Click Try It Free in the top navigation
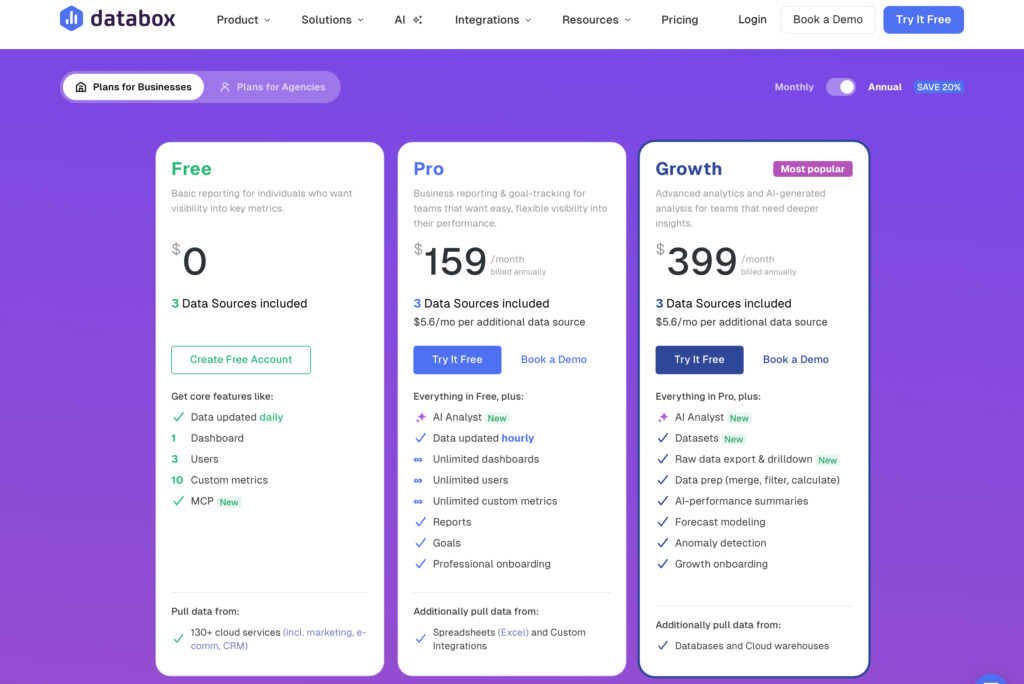The height and width of the screenshot is (684, 1024). pyautogui.click(x=923, y=19)
